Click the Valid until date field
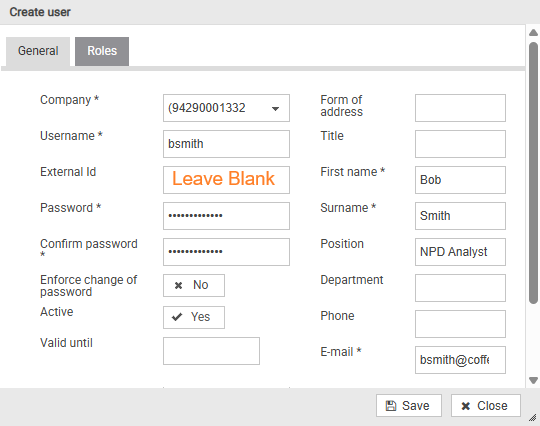540x426 pixels. click(211, 351)
